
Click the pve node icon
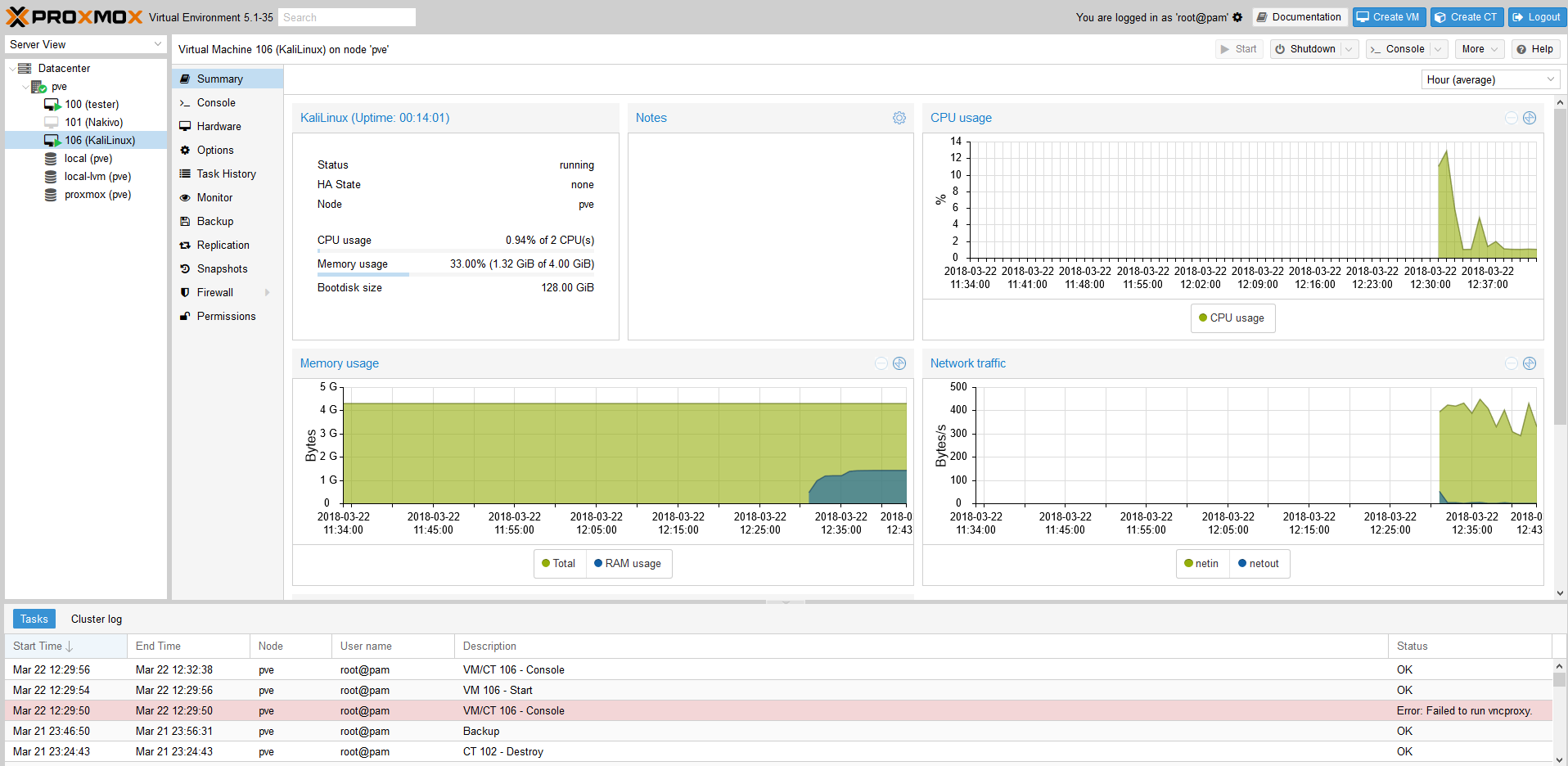[38, 86]
